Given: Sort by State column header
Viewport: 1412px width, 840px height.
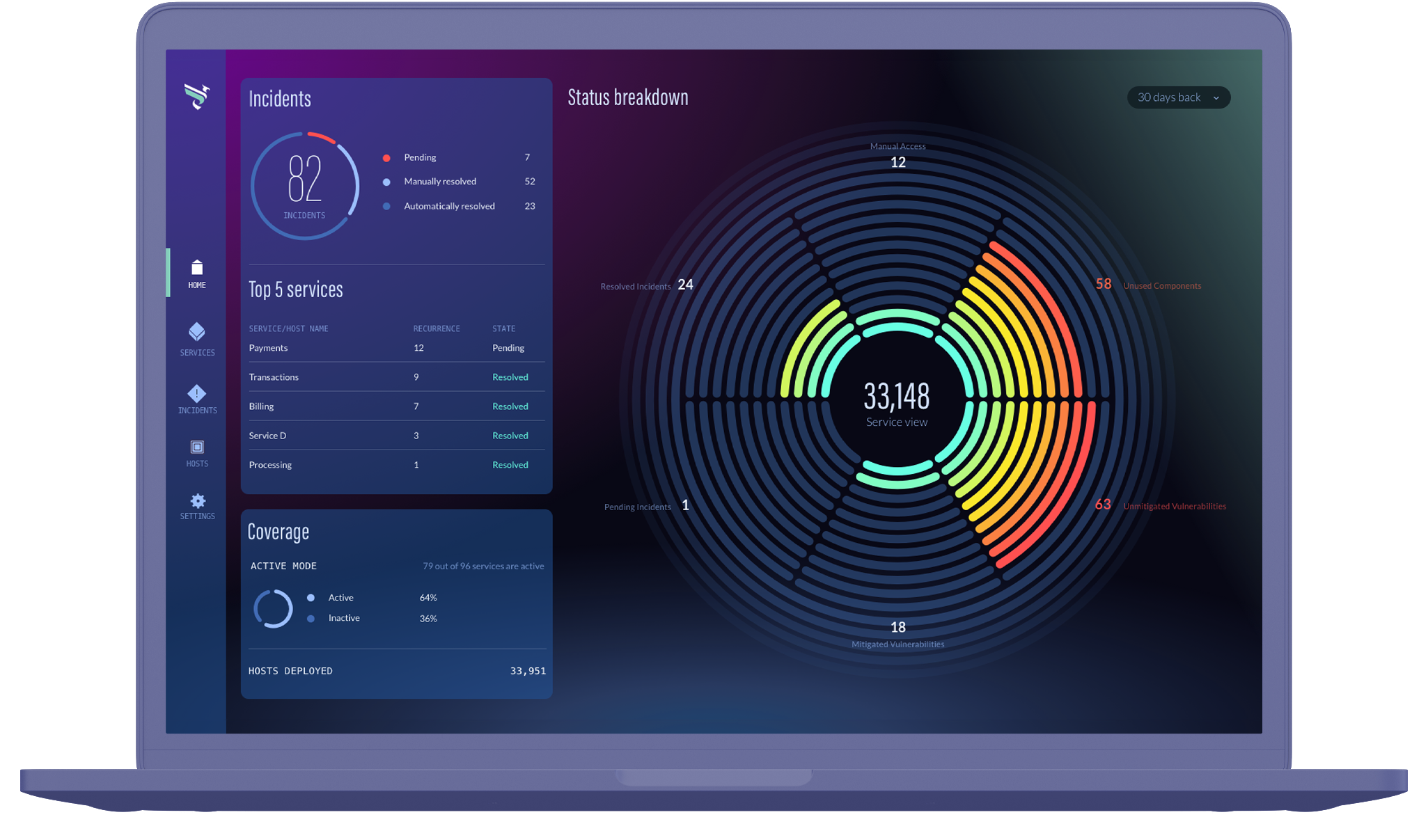Looking at the screenshot, I should (x=504, y=328).
